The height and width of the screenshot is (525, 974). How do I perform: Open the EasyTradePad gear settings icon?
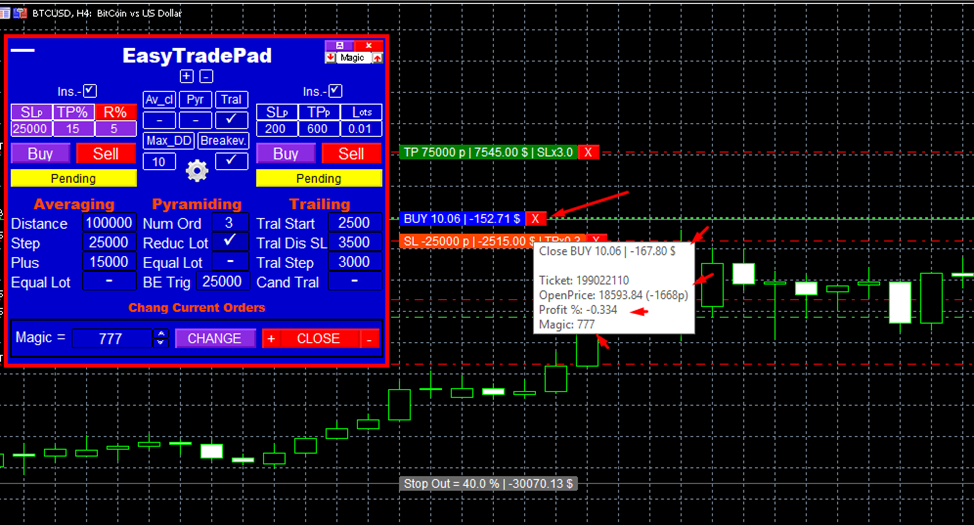197,170
